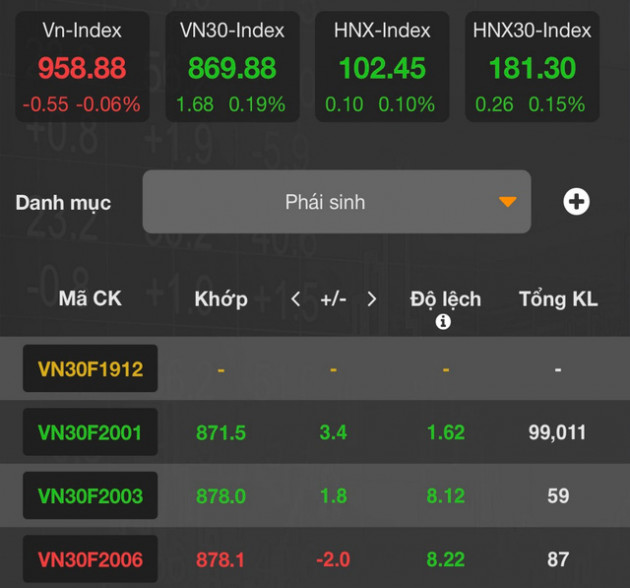The width and height of the screenshot is (630, 588).
Task: Click matched price 878.1
Action: coord(220,560)
